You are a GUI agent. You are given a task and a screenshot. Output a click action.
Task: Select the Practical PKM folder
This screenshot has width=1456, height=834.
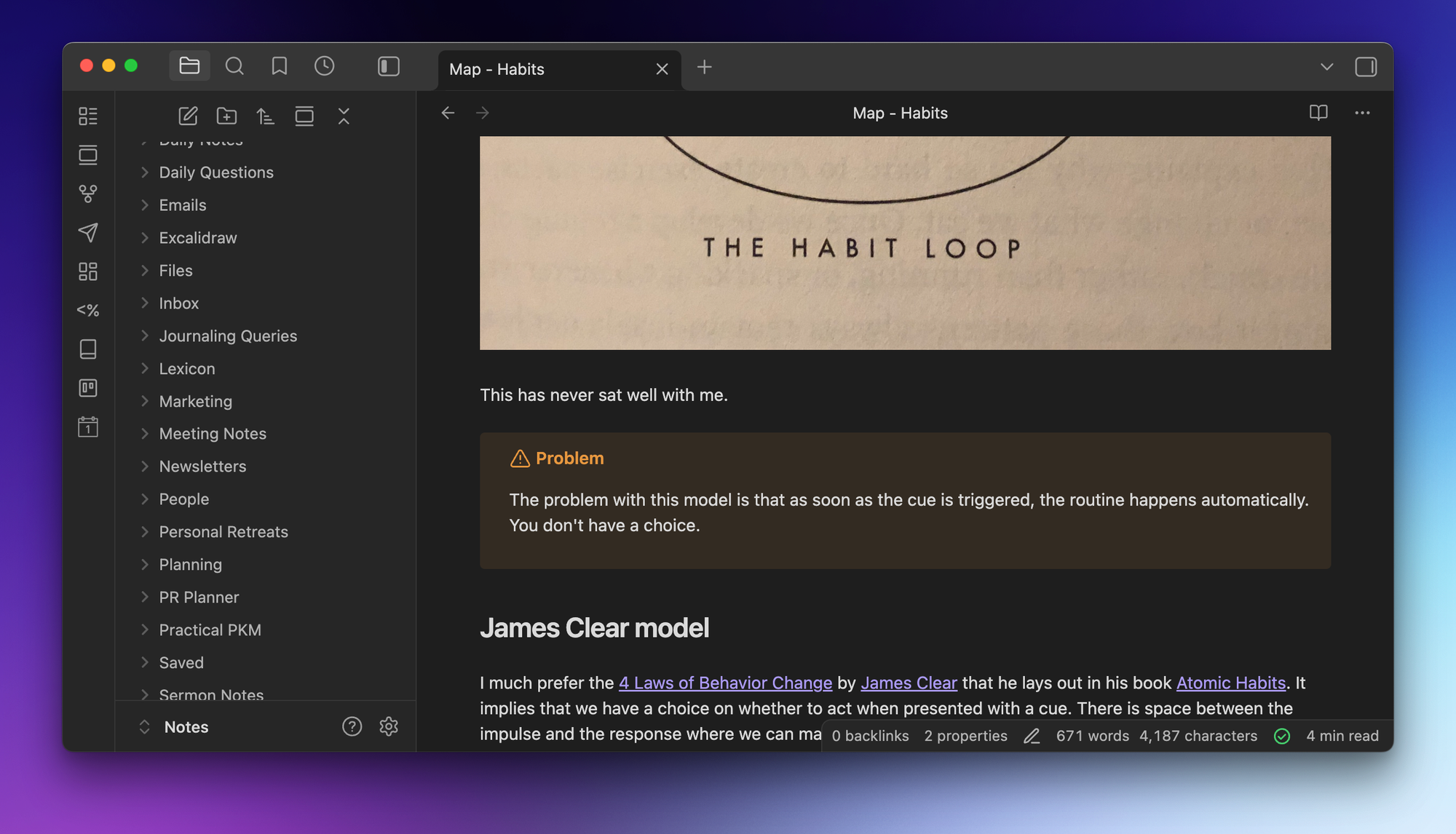pos(210,630)
